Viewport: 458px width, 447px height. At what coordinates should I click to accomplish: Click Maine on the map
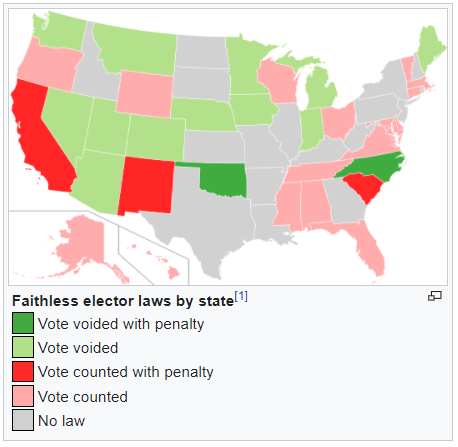point(432,47)
